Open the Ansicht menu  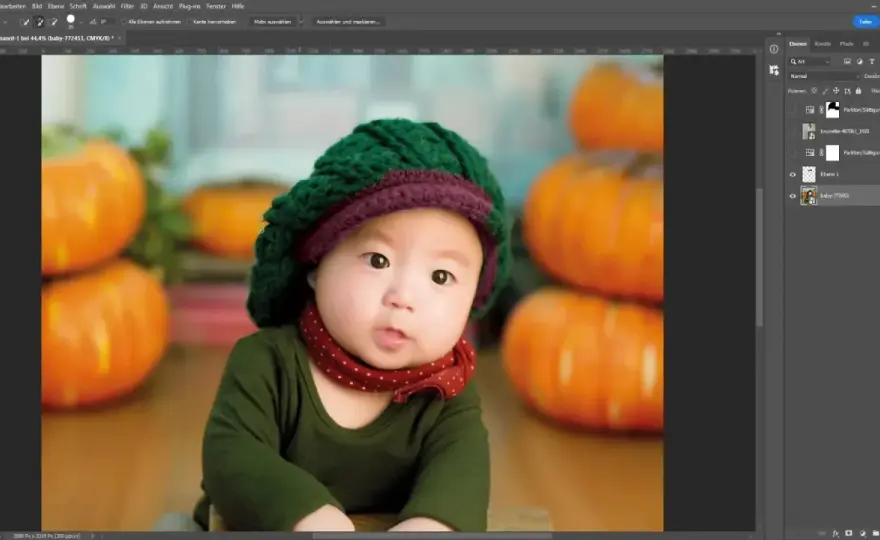(163, 6)
